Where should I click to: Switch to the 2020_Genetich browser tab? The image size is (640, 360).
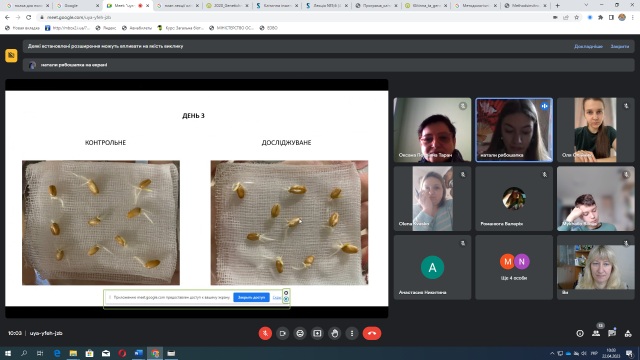(x=227, y=6)
